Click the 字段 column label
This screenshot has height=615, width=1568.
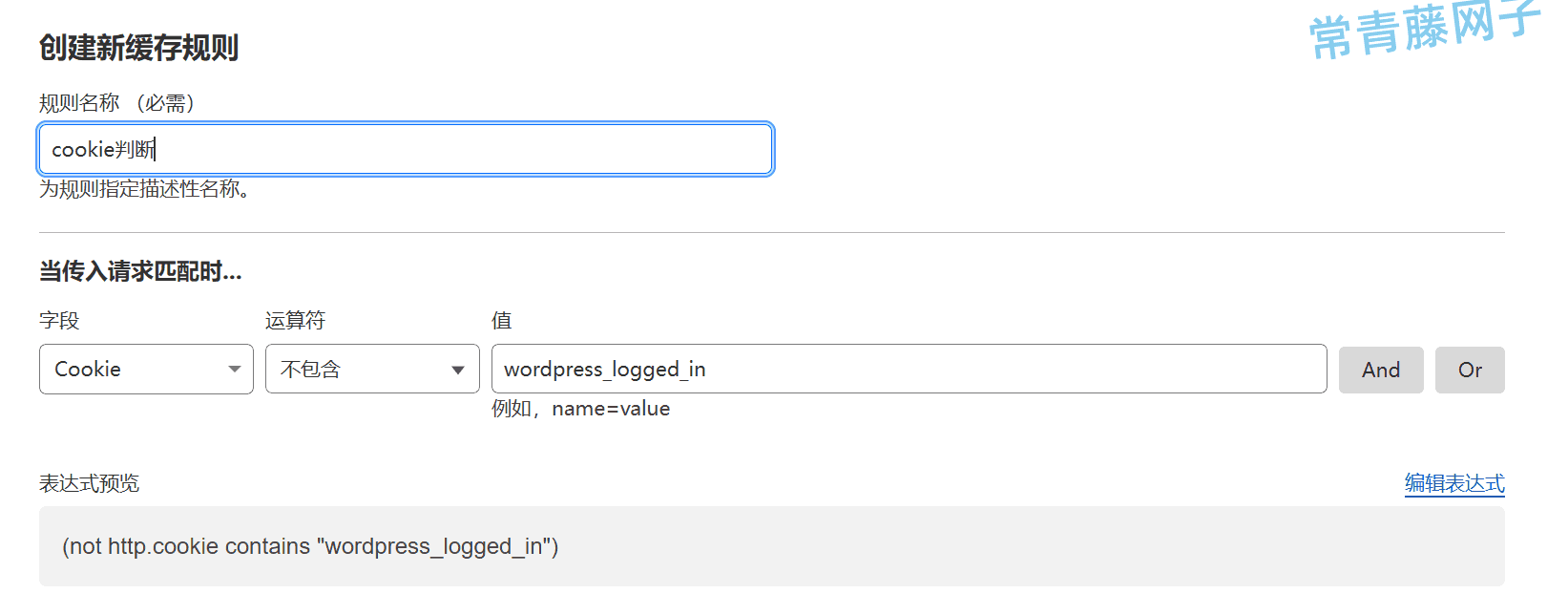click(x=59, y=321)
